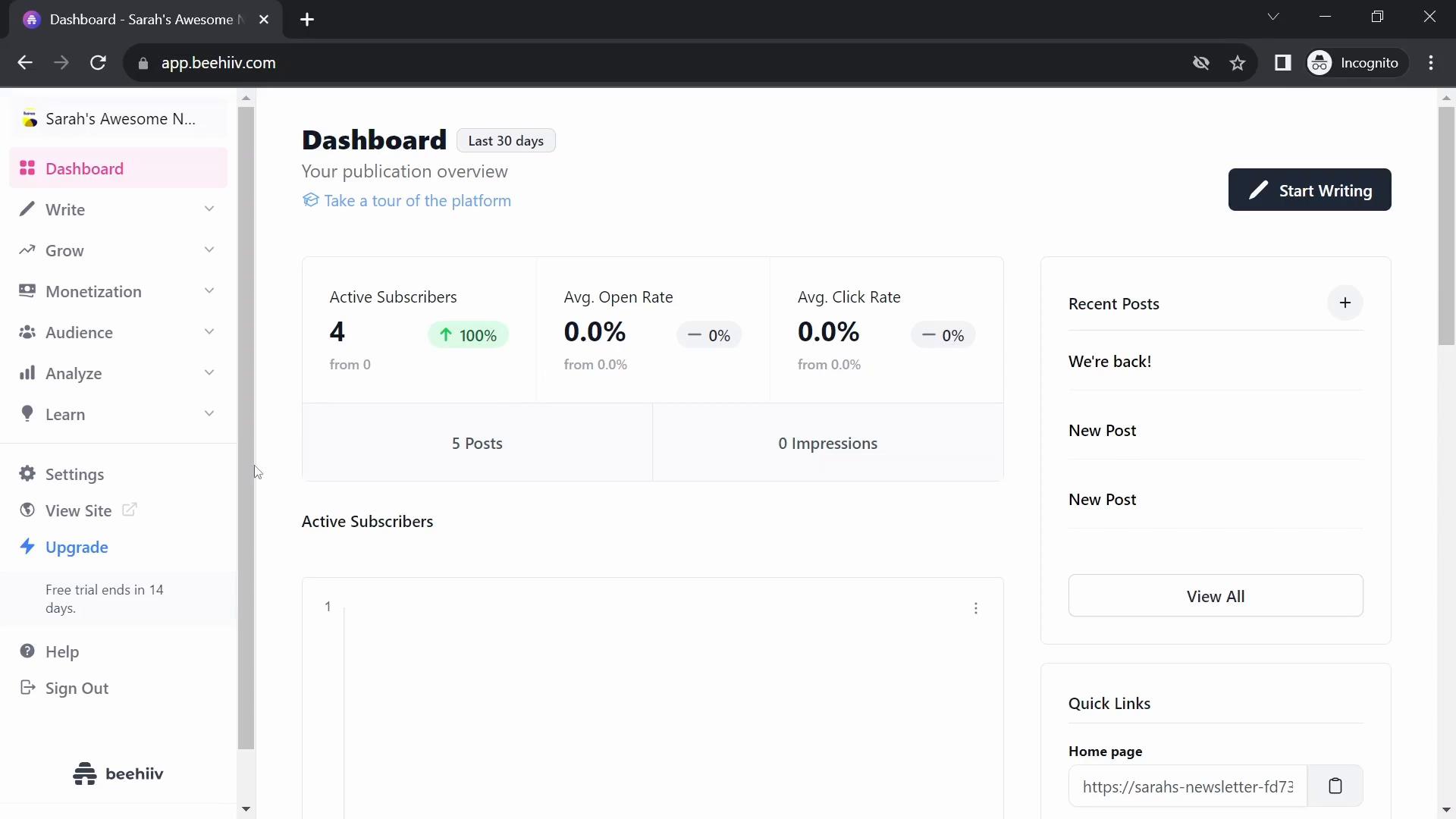Click the Monetization dropdown chevron
1456x819 pixels.
point(209,290)
